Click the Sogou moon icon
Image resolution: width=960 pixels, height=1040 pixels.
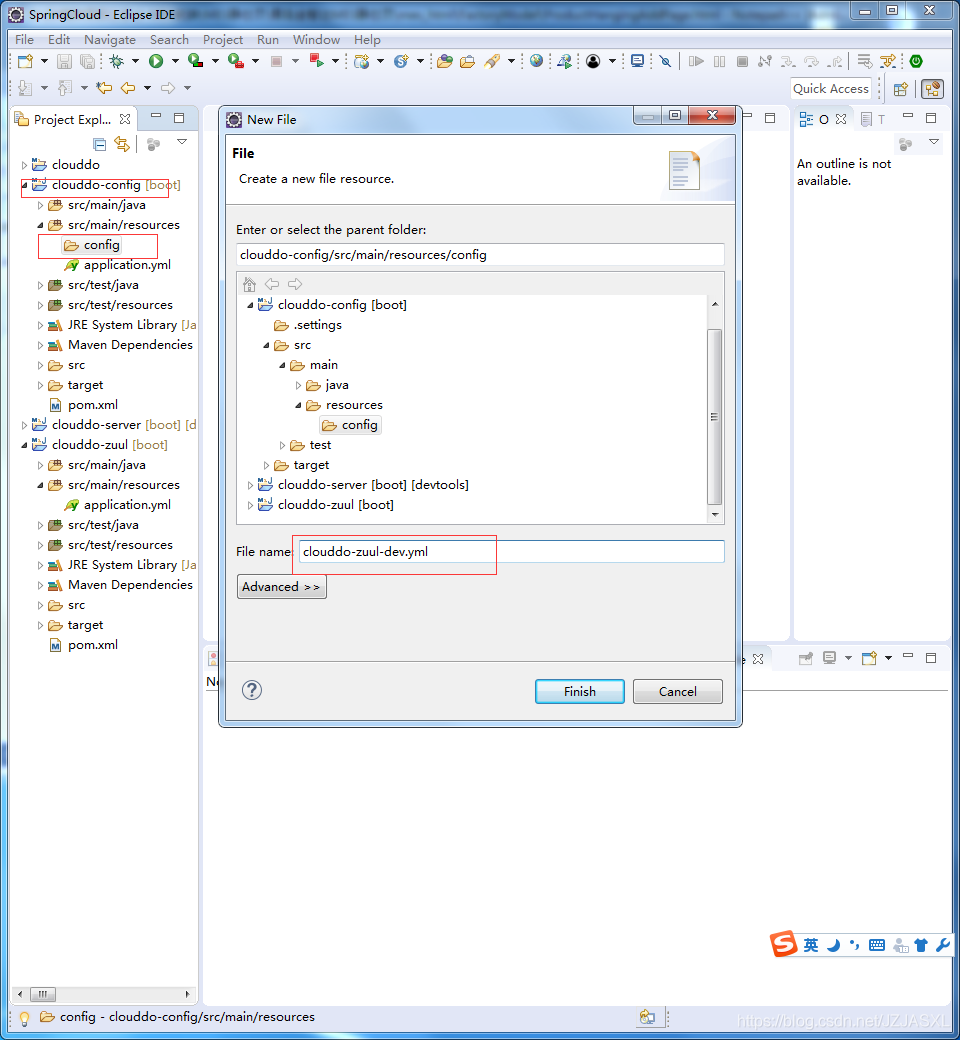point(833,945)
